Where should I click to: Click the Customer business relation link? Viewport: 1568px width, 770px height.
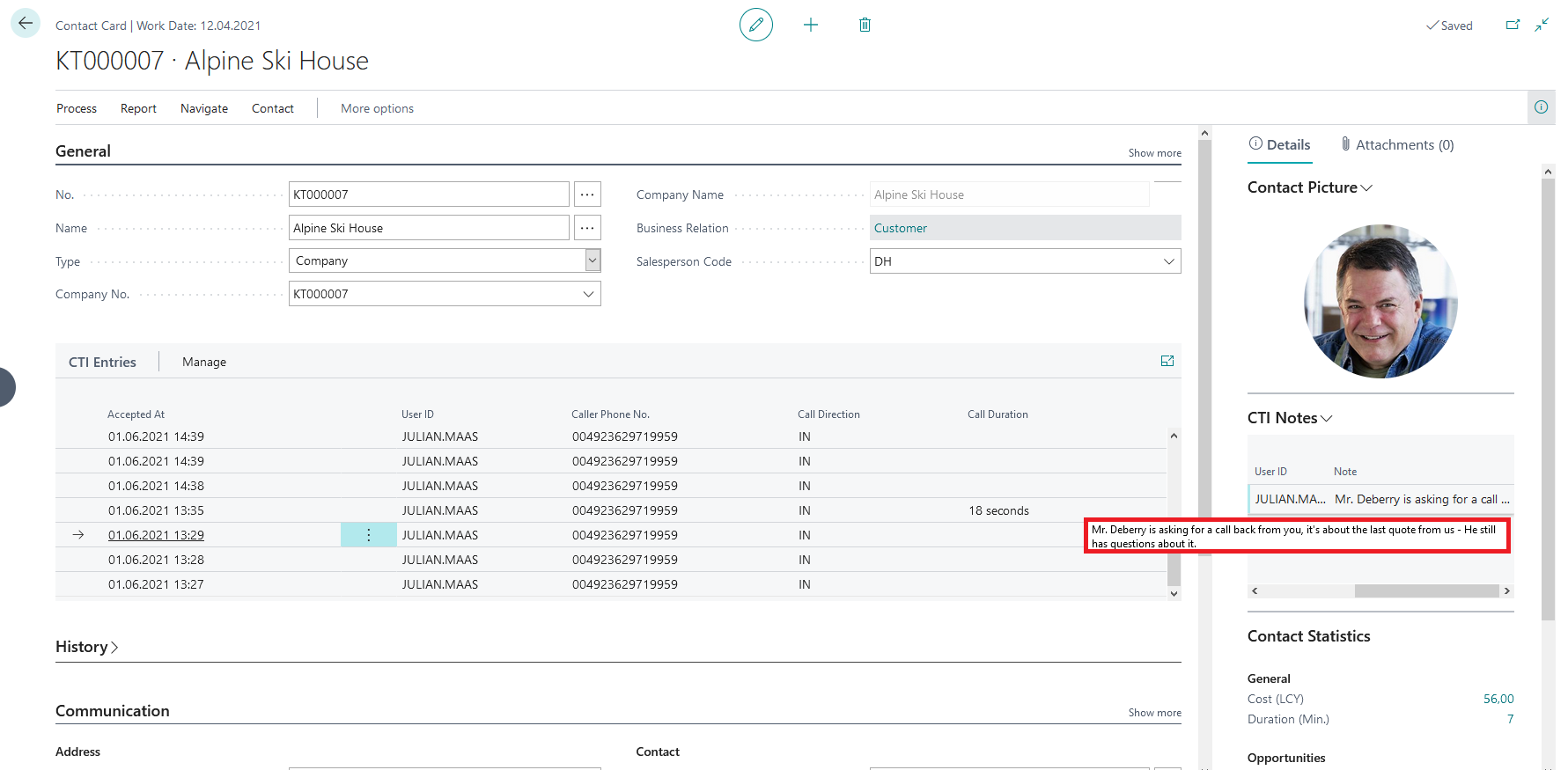pos(900,228)
